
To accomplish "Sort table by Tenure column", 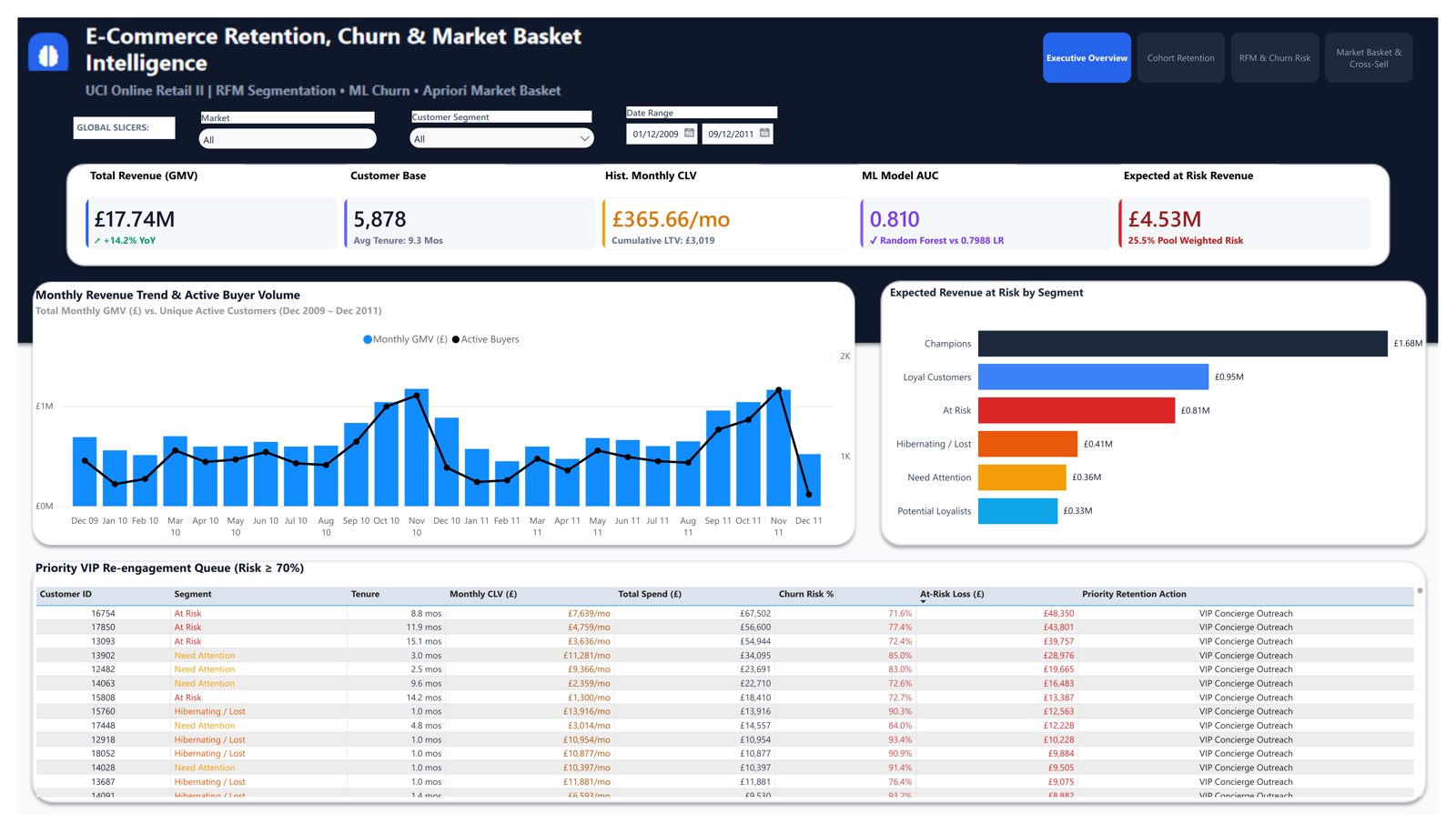I will pyautogui.click(x=365, y=594).
